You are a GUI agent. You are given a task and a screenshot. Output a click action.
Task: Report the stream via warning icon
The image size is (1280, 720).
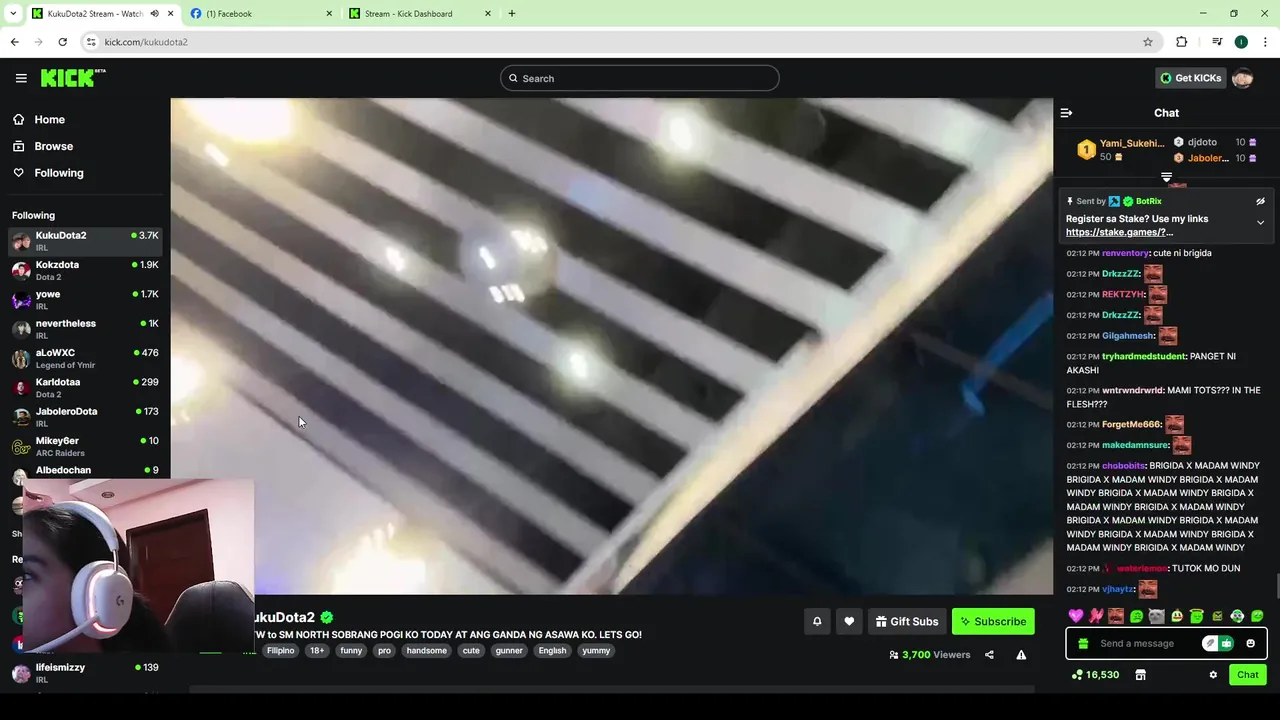point(1021,655)
